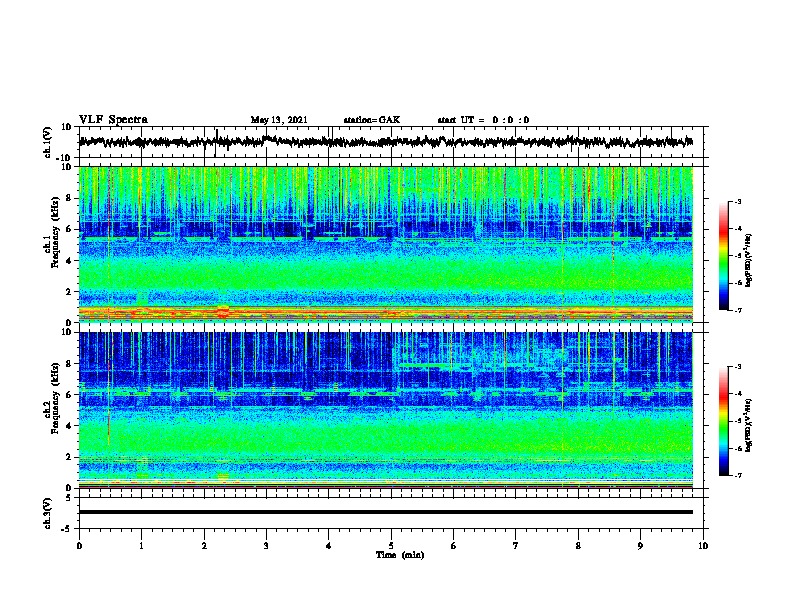Click the "station=GAK" header label
792x612 pixels.
point(372,120)
